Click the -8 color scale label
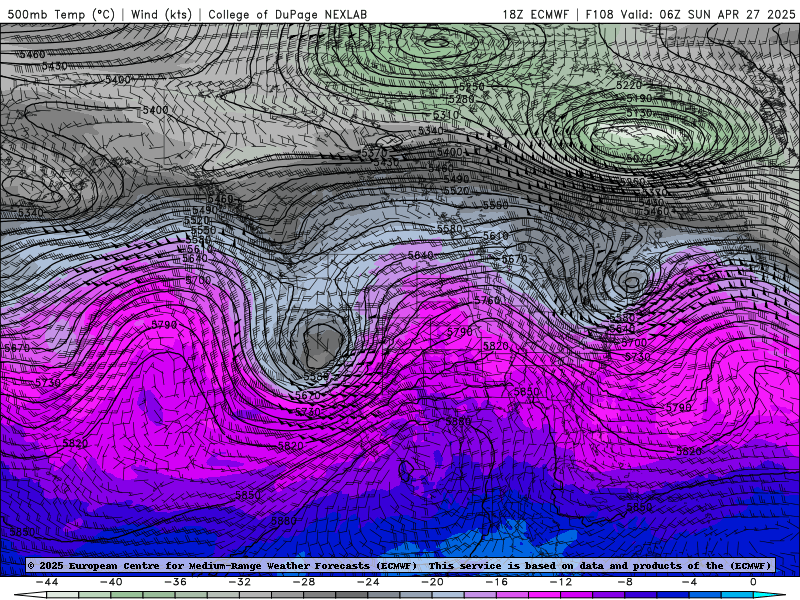Viewport: 800px width, 600px height. tap(626, 582)
